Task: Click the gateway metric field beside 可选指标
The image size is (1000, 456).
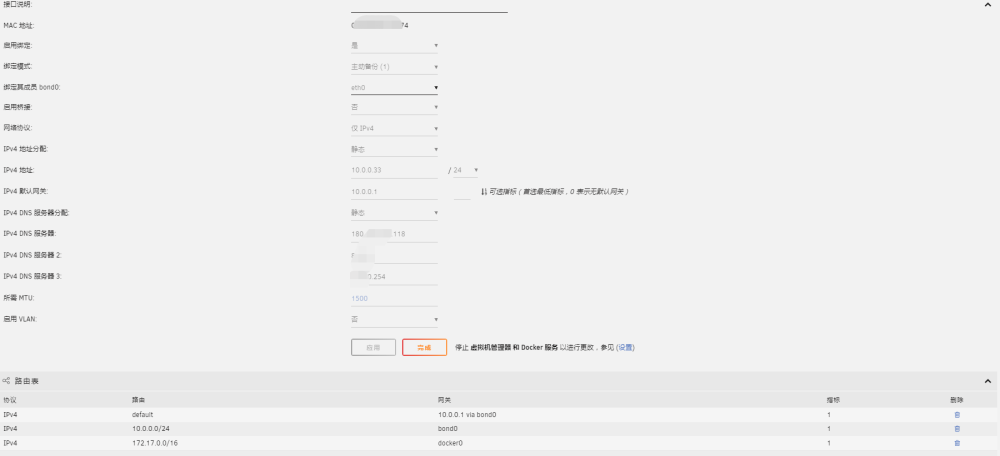Action: point(462,191)
